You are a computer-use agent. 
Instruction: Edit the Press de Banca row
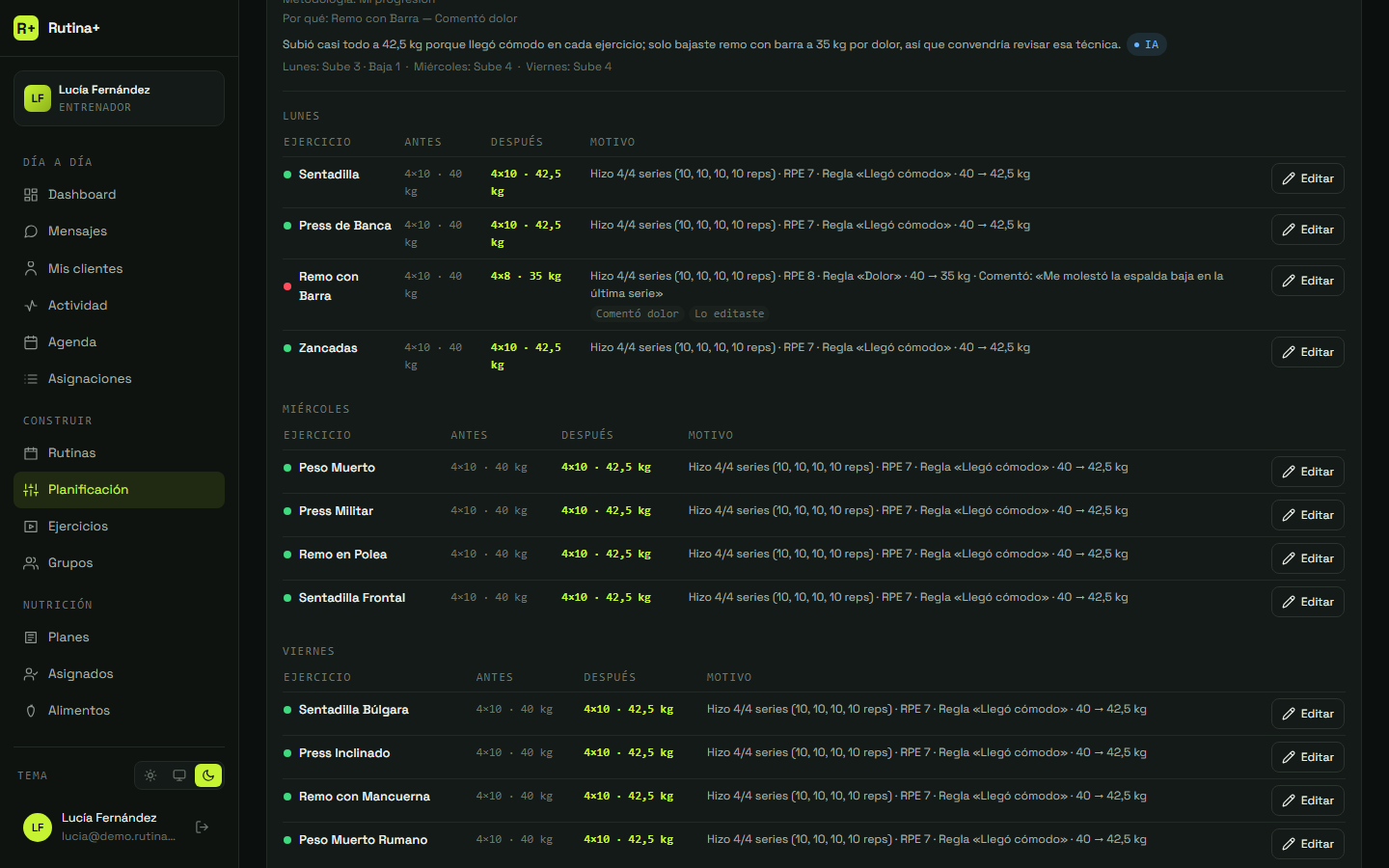[x=1307, y=230]
